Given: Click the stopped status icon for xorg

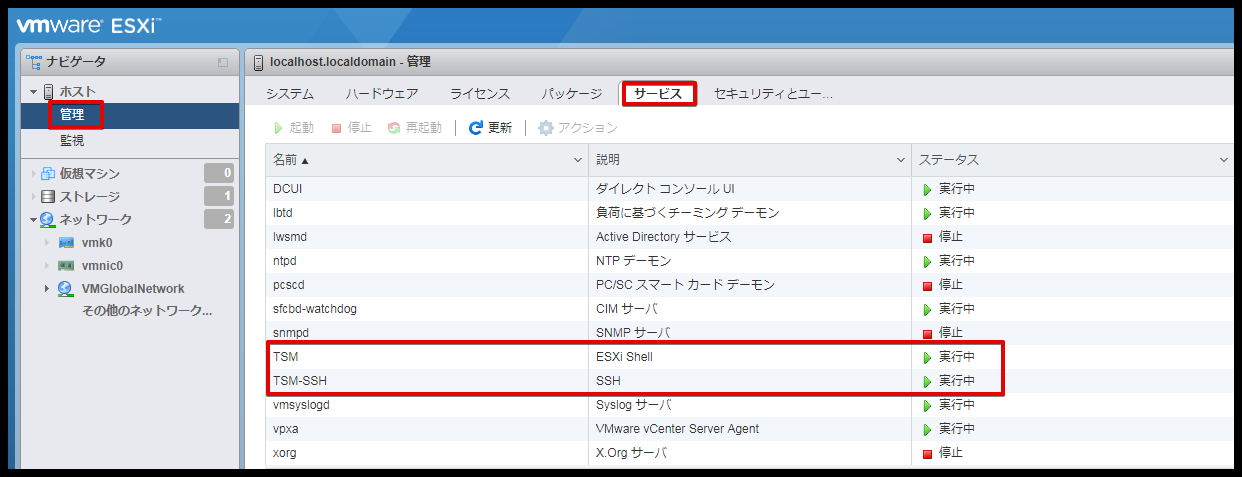Looking at the screenshot, I should pyautogui.click(x=927, y=453).
